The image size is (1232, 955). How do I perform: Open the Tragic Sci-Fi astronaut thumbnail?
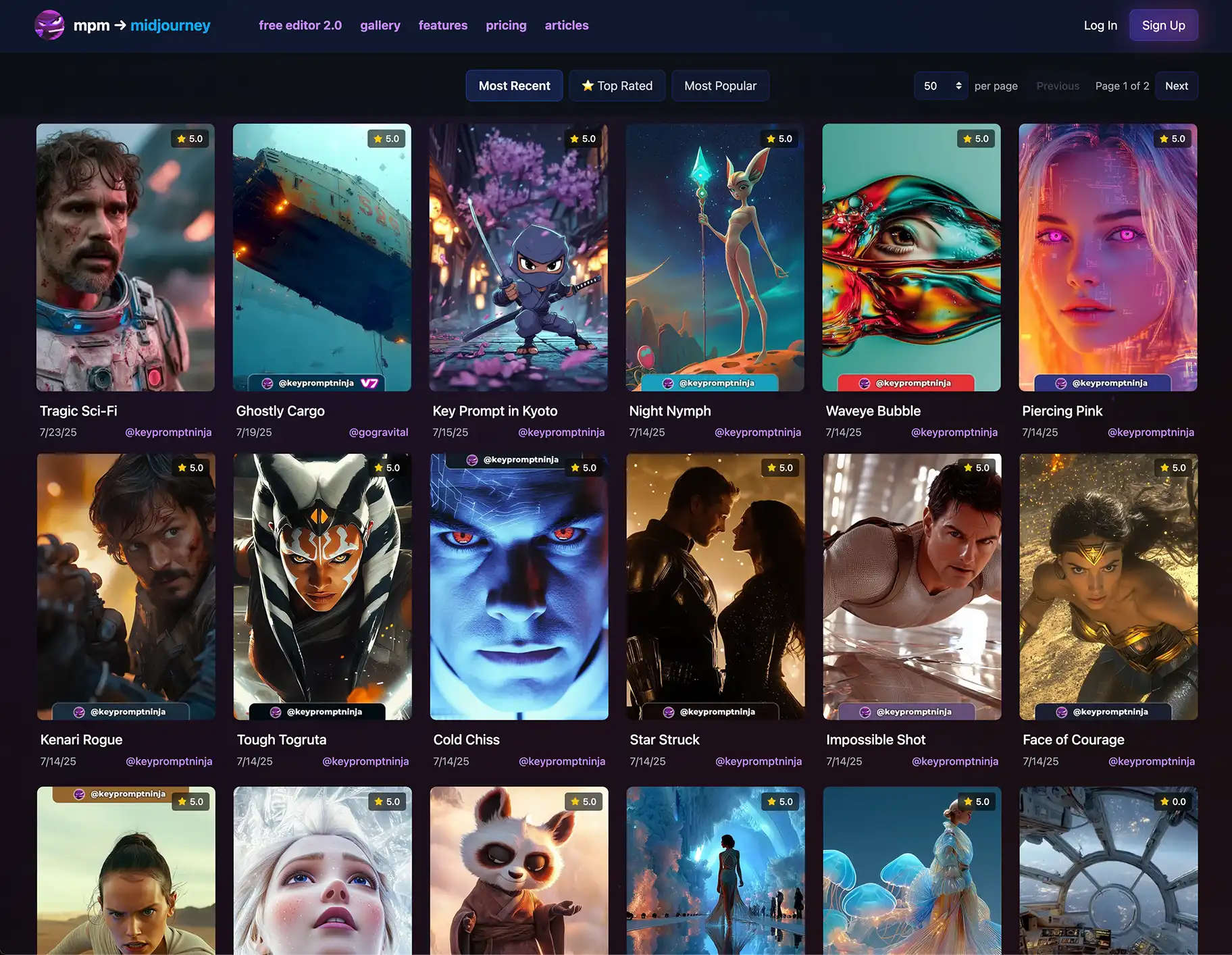pyautogui.click(x=126, y=257)
